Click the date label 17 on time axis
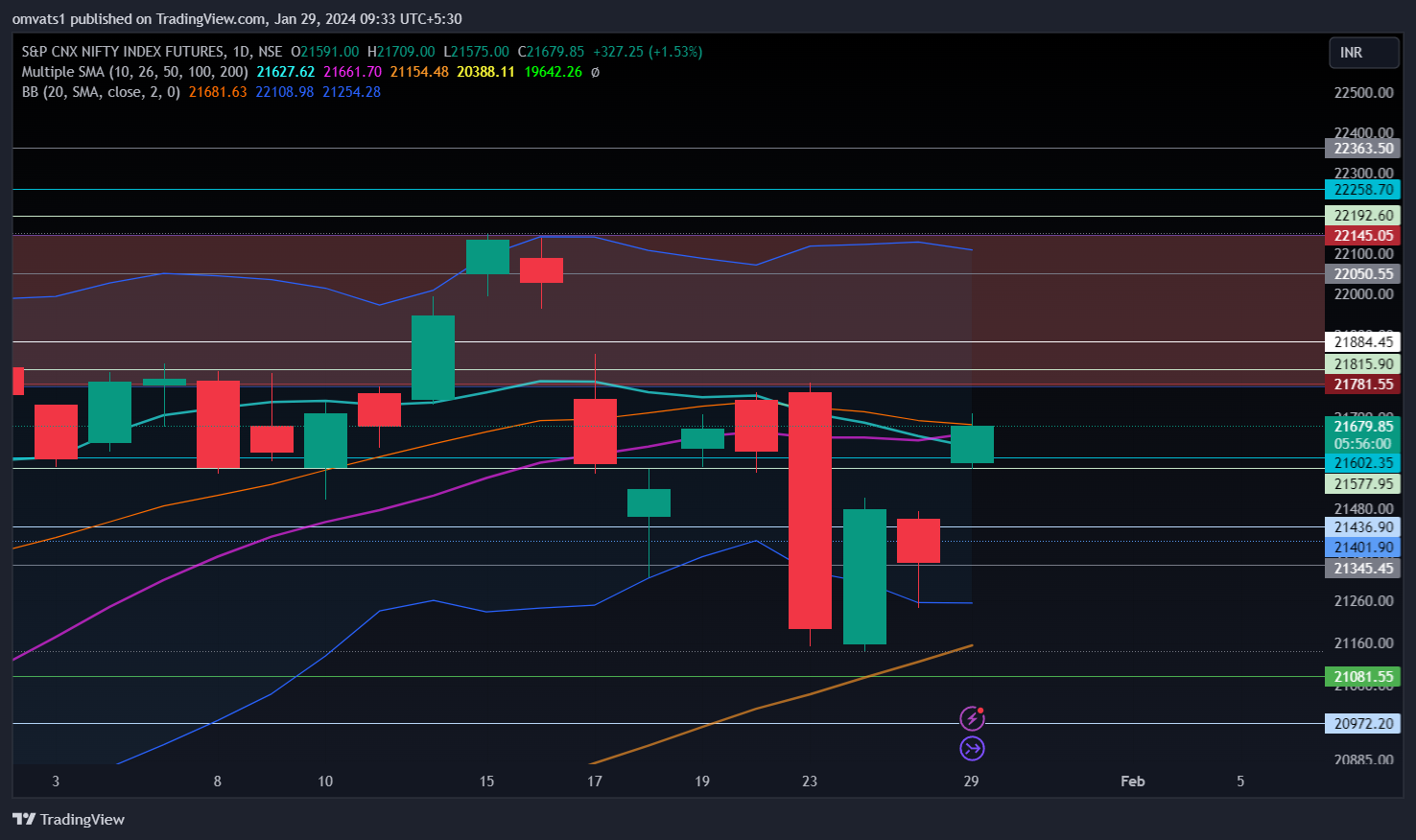This screenshot has height=840, width=1416. [595, 782]
